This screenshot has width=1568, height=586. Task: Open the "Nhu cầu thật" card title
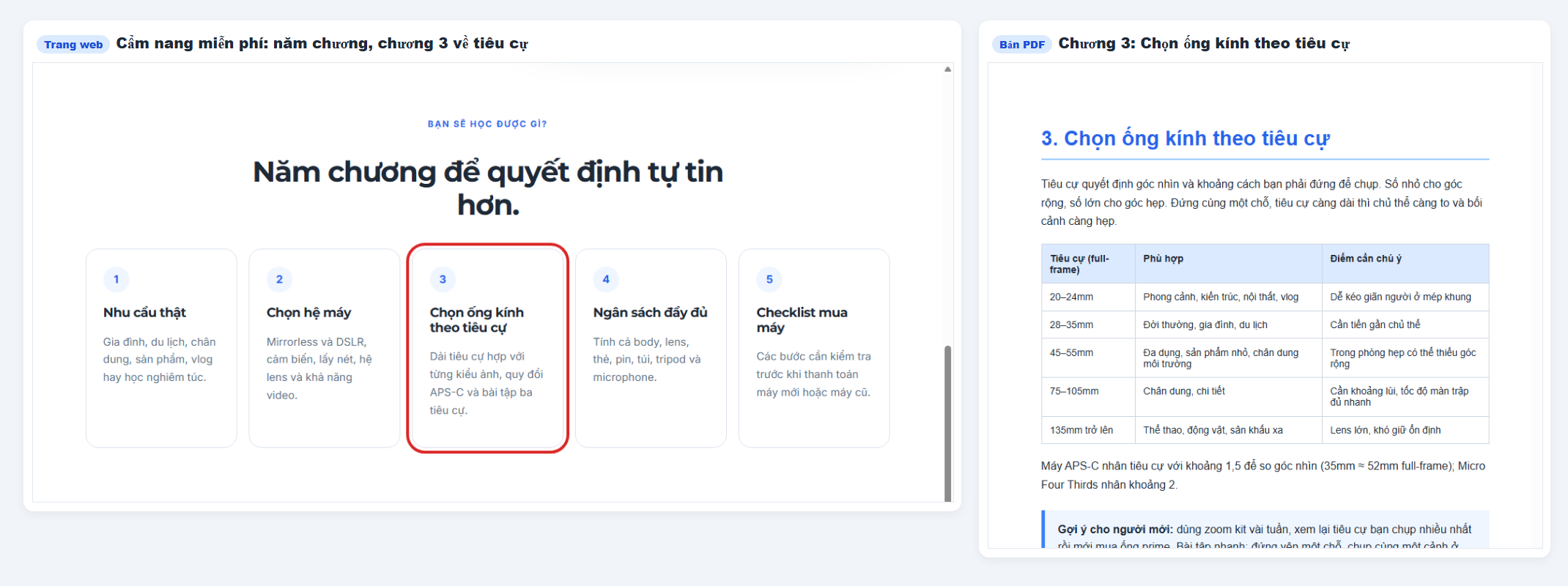144,313
